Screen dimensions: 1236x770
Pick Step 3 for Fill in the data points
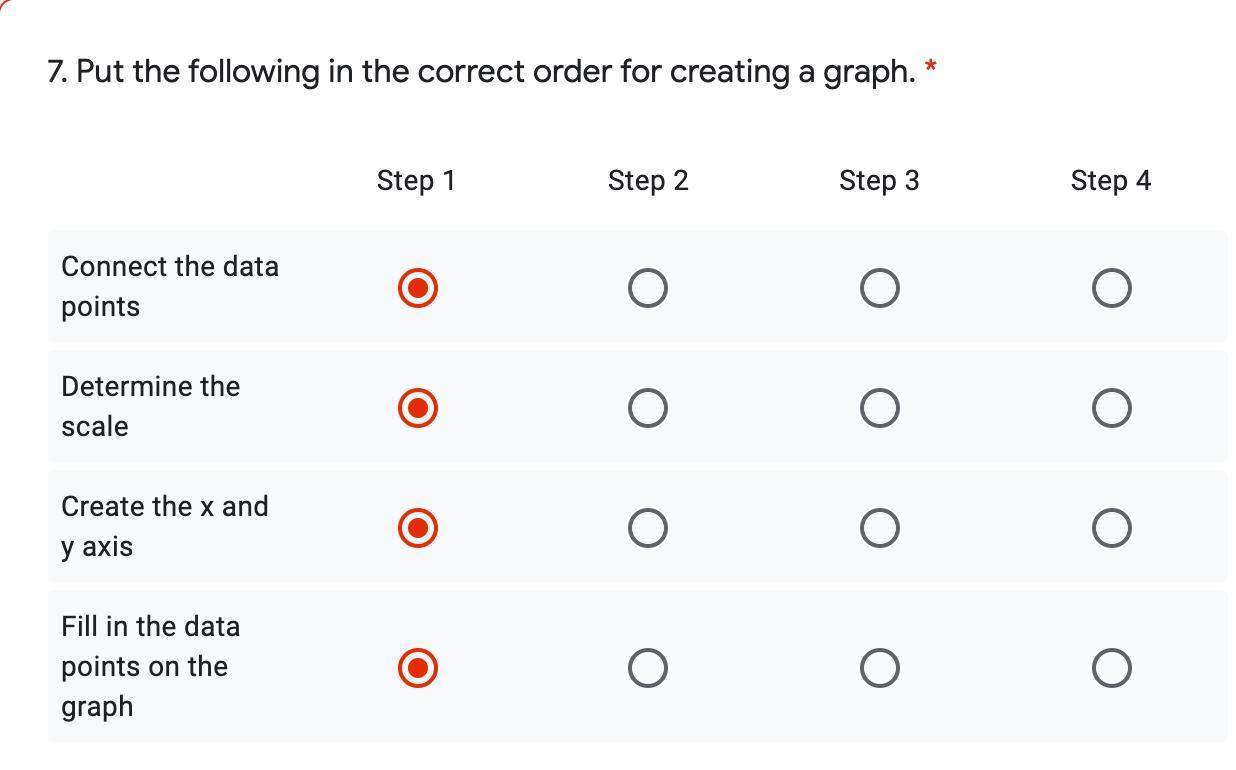[879, 667]
